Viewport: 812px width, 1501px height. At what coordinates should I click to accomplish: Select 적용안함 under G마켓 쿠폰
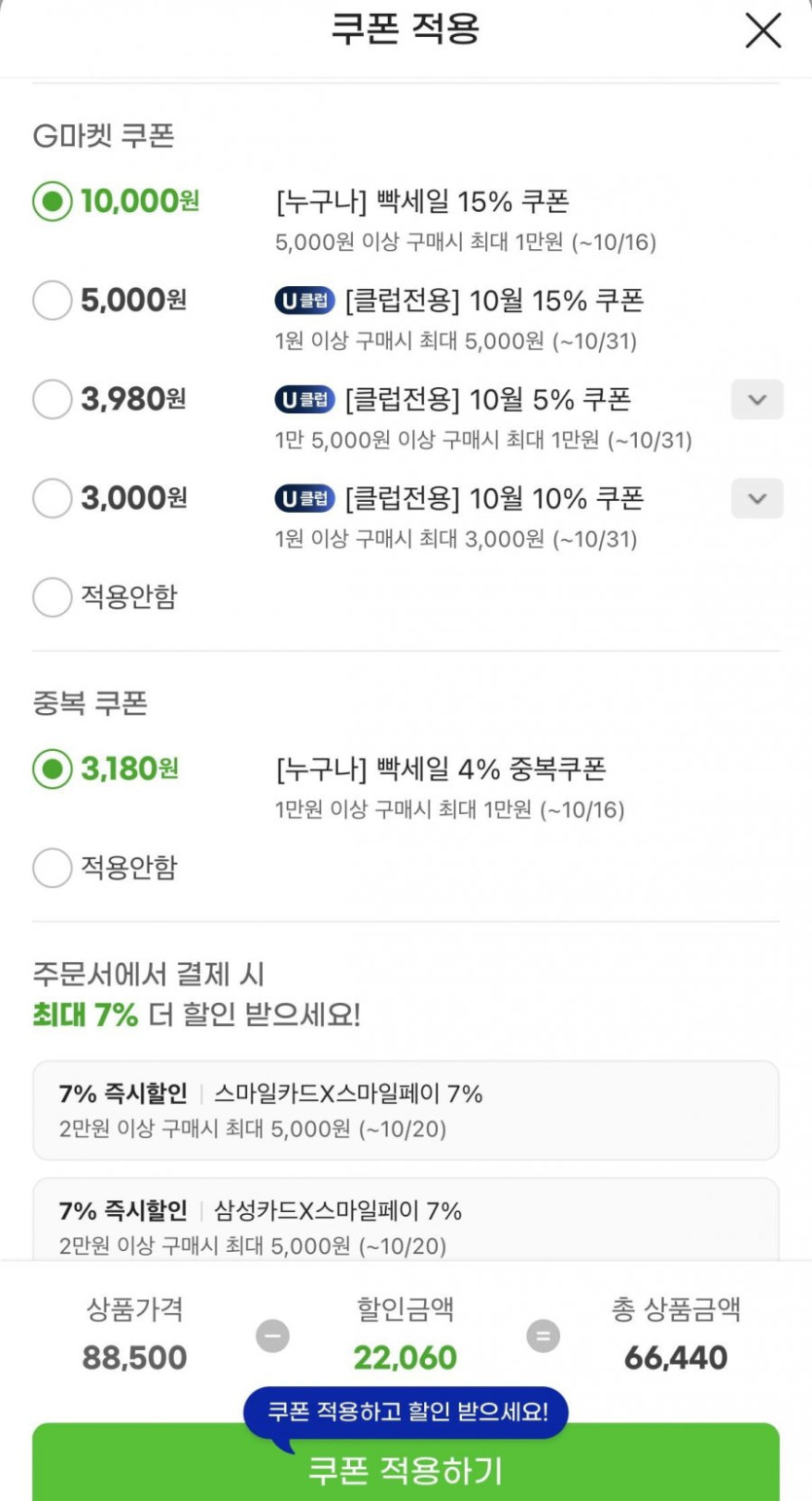pyautogui.click(x=53, y=597)
